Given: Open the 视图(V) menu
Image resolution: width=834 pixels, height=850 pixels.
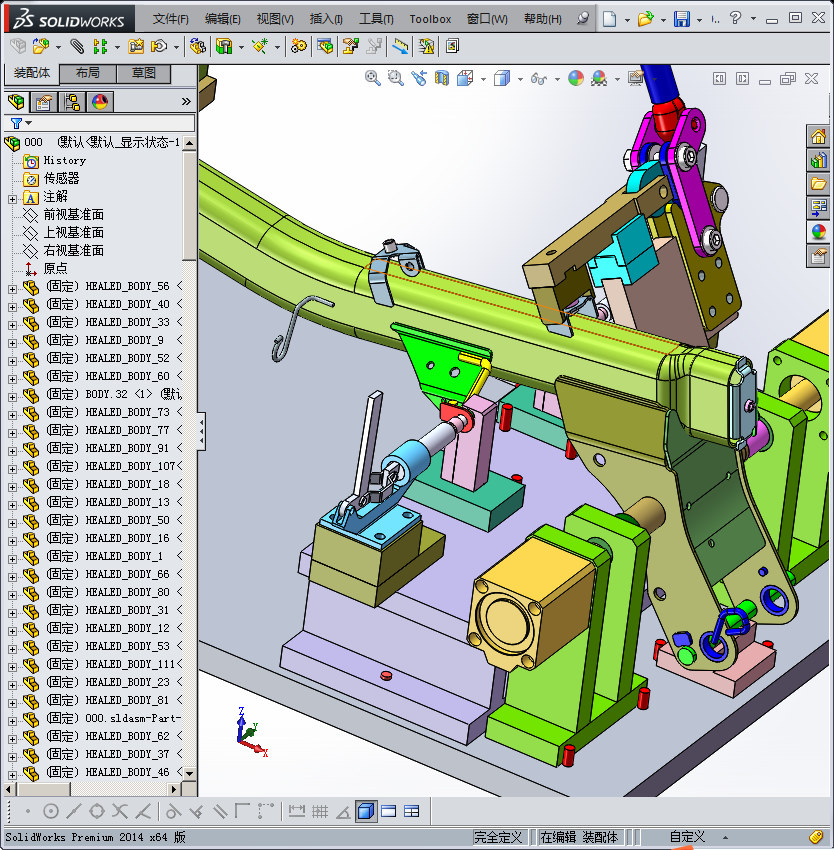Looking at the screenshot, I should [275, 19].
